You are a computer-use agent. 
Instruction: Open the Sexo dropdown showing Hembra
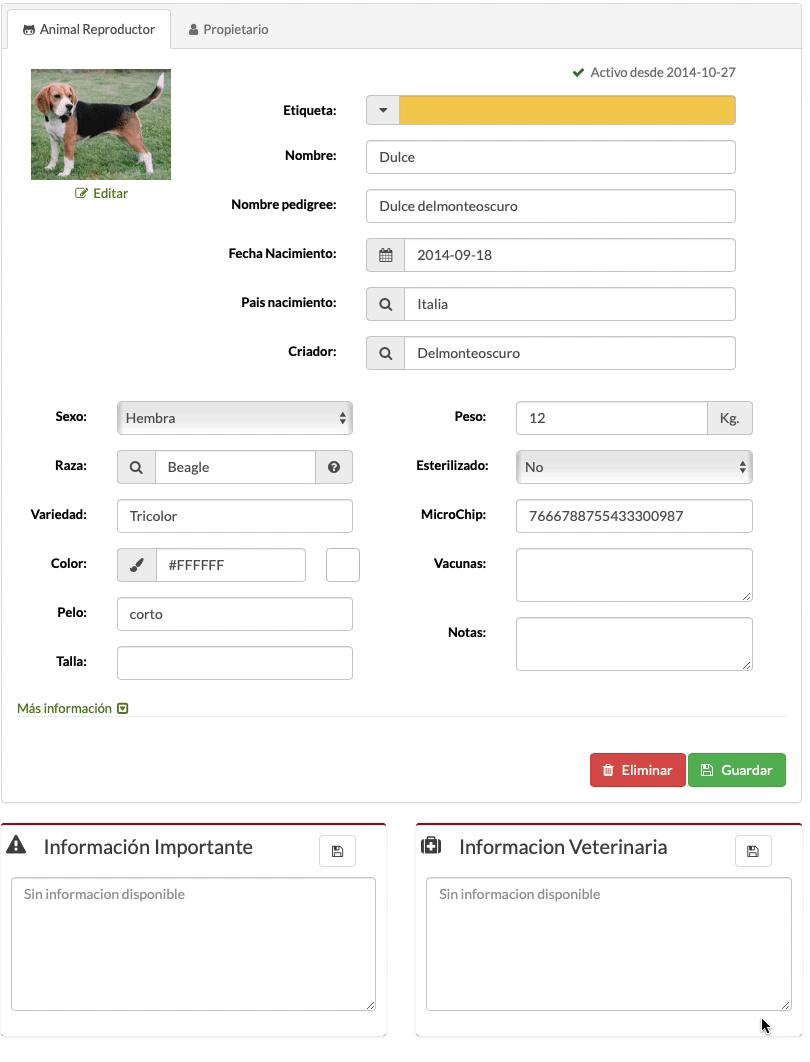[x=235, y=418]
